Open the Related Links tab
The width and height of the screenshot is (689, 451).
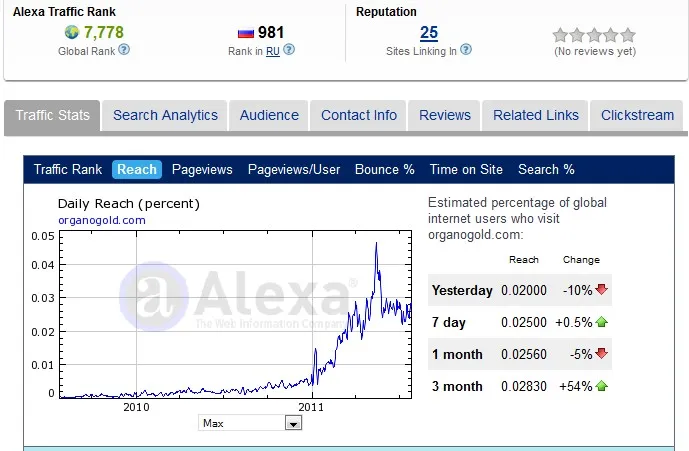[x=536, y=115]
